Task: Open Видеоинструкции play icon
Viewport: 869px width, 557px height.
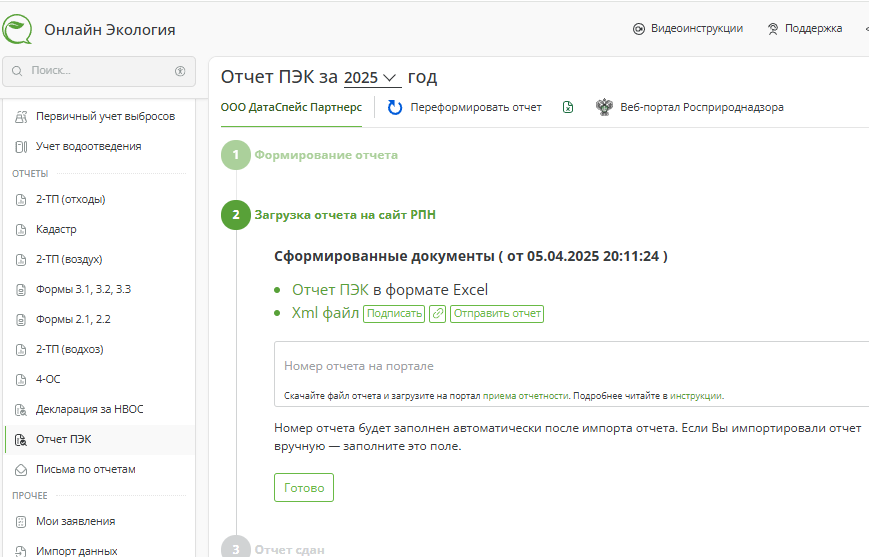Action: (638, 29)
